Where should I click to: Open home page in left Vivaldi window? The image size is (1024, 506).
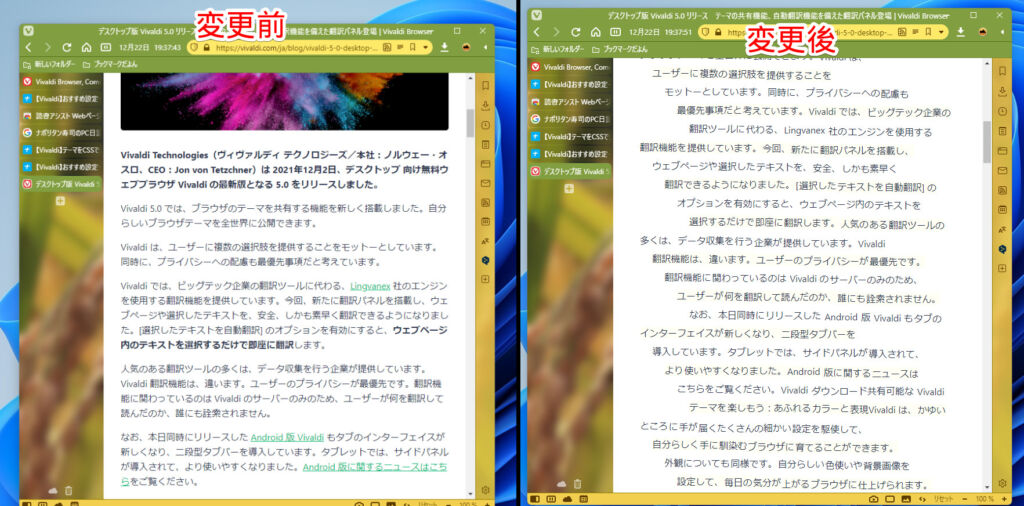86,47
